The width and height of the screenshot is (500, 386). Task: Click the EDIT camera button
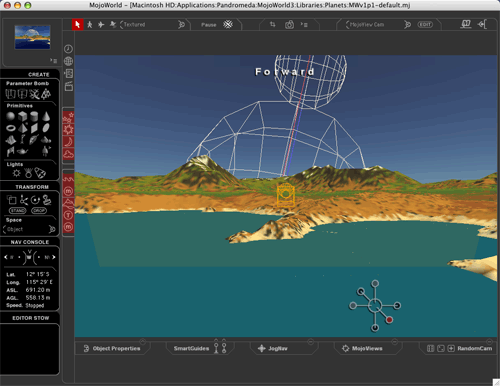coord(425,25)
